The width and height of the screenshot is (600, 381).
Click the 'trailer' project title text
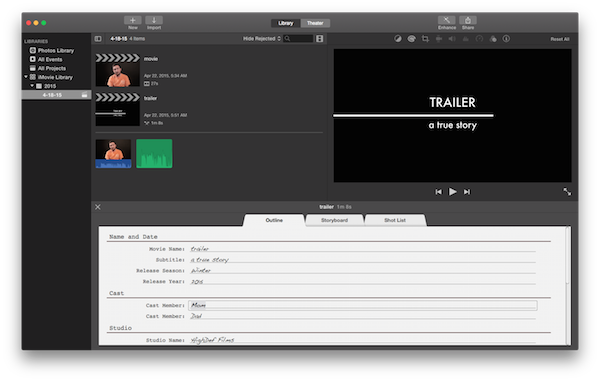150,98
